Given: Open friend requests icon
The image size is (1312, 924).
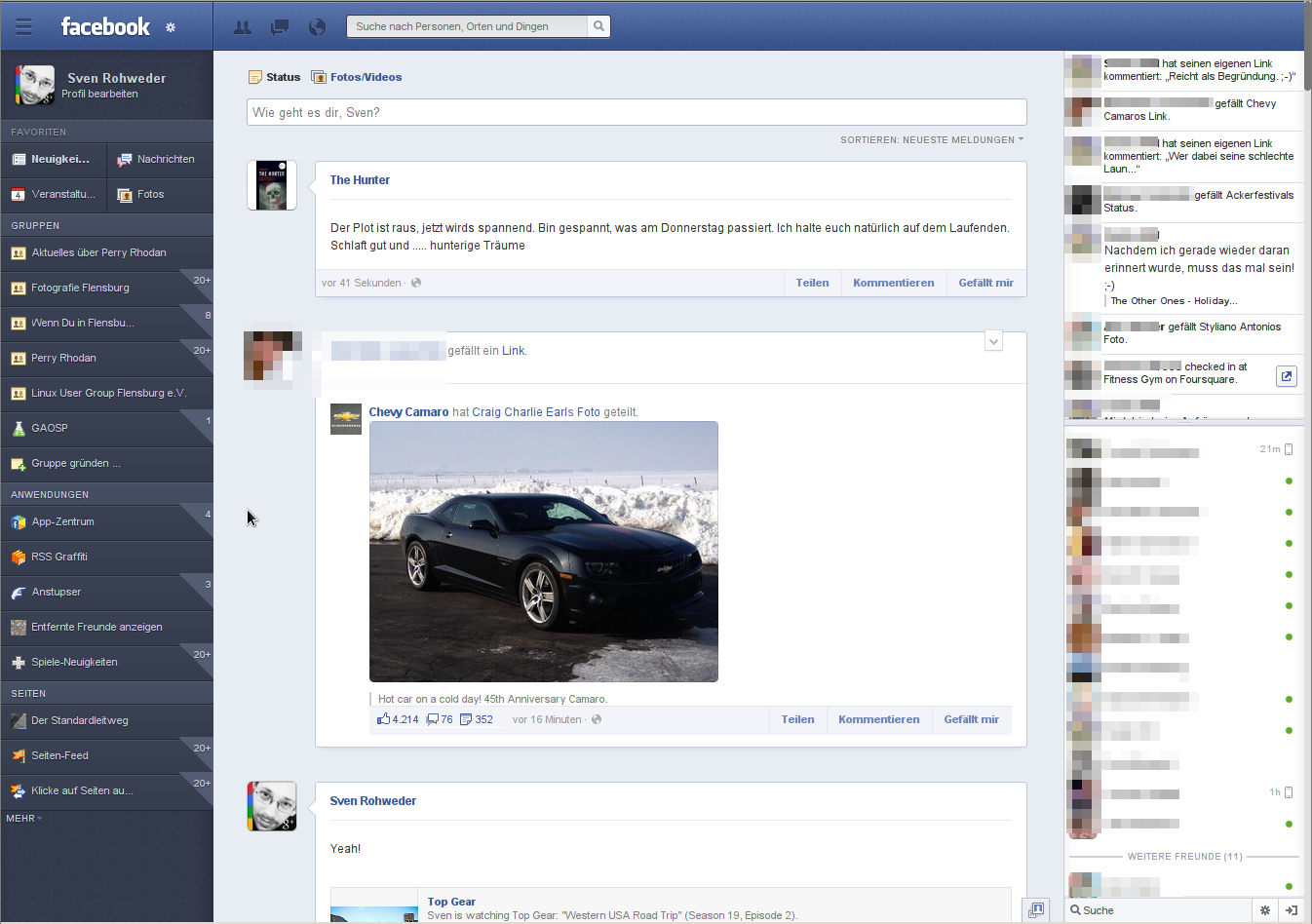Looking at the screenshot, I should [243, 27].
